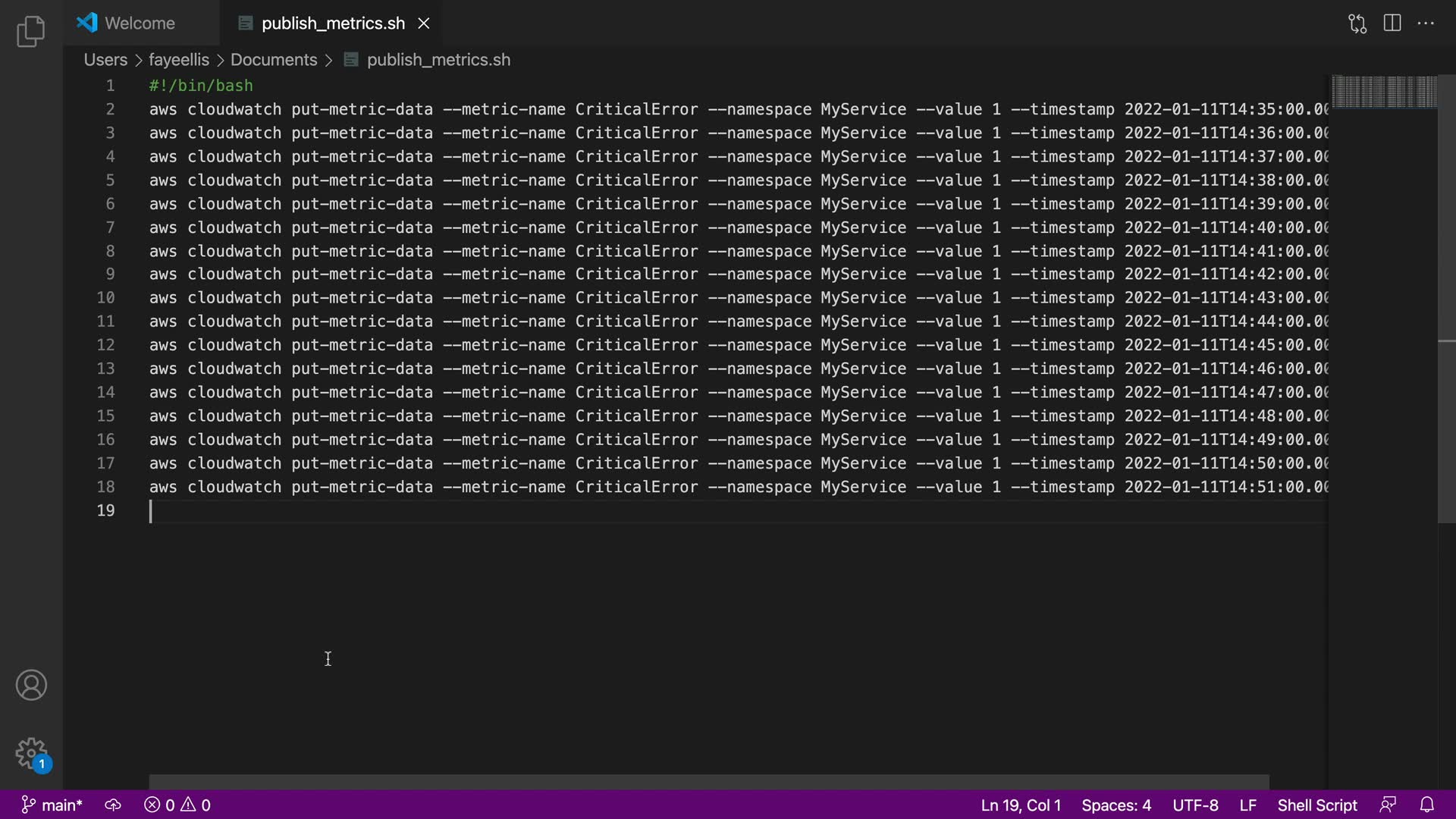Image resolution: width=1456 pixels, height=819 pixels.
Task: Open the errors and warnings counter
Action: (177, 805)
